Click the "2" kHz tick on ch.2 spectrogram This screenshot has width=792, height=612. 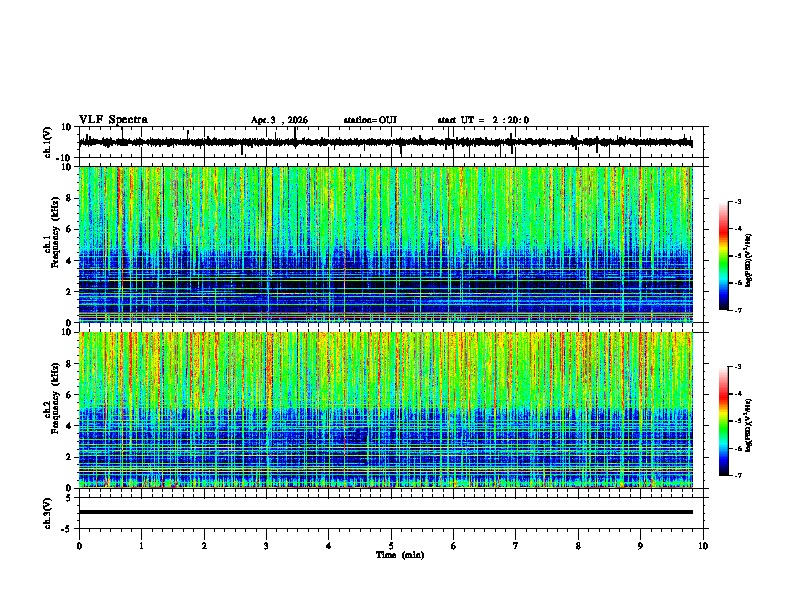69,457
